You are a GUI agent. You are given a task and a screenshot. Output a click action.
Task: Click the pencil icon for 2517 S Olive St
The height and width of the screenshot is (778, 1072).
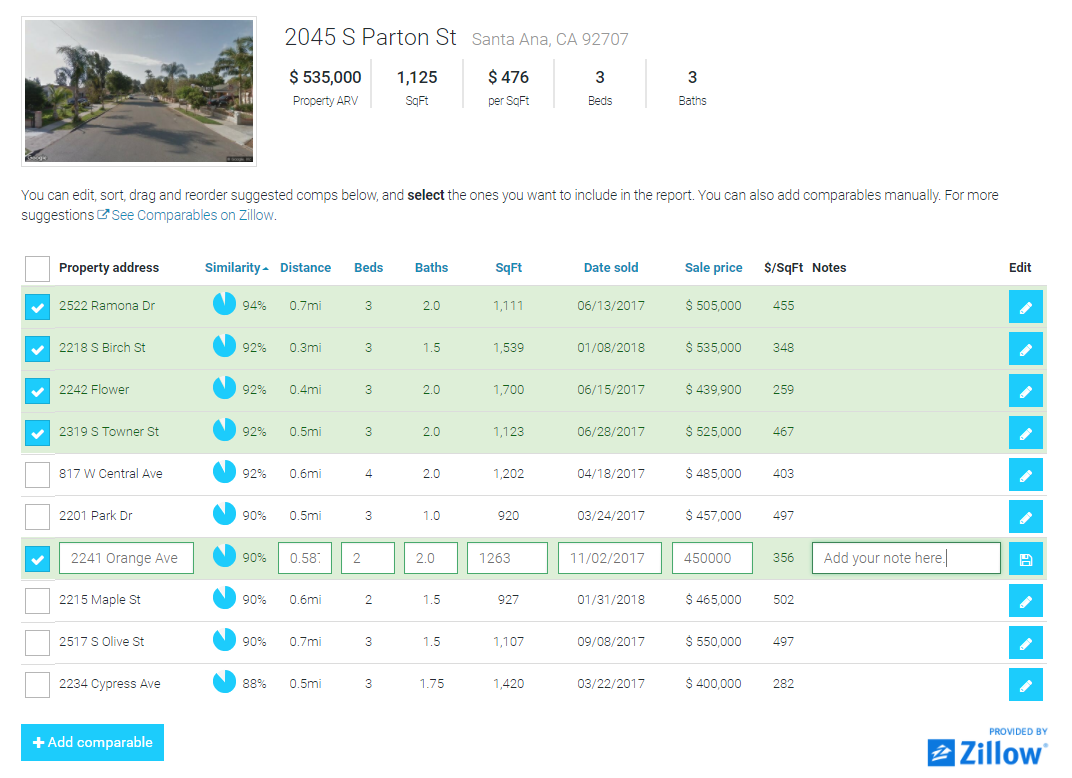click(x=1025, y=642)
